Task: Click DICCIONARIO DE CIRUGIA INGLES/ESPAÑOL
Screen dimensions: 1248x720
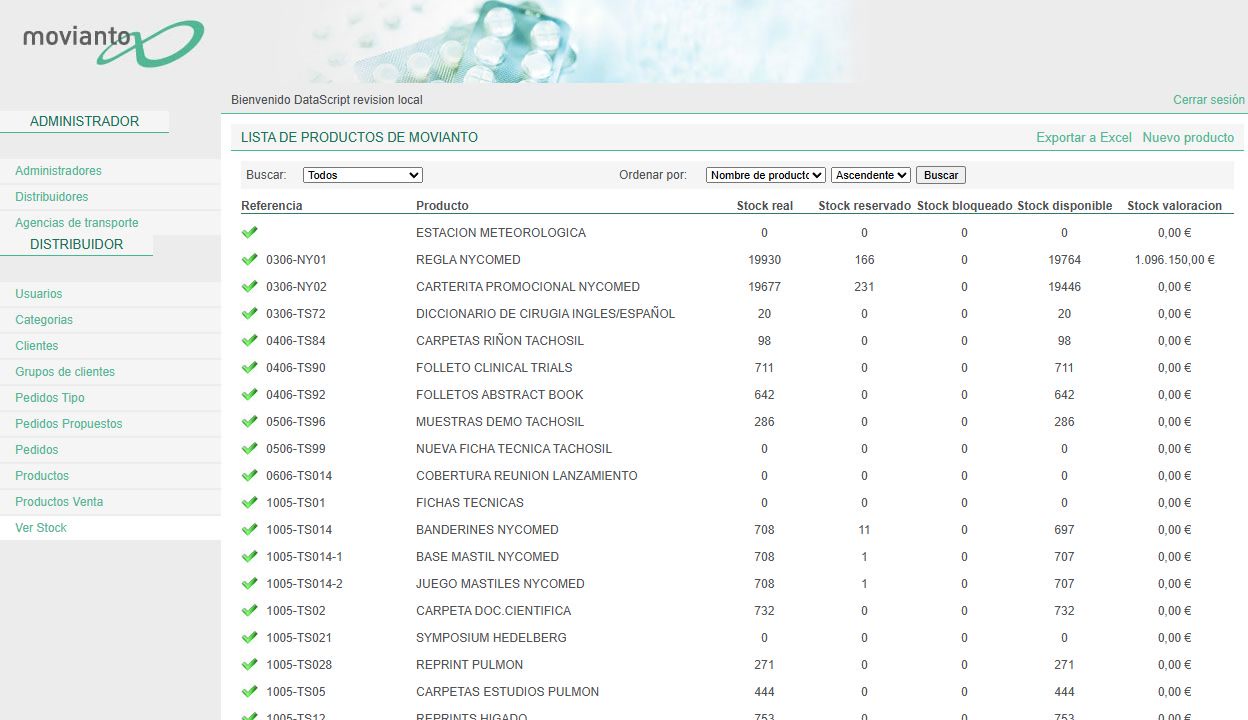Action: click(546, 314)
